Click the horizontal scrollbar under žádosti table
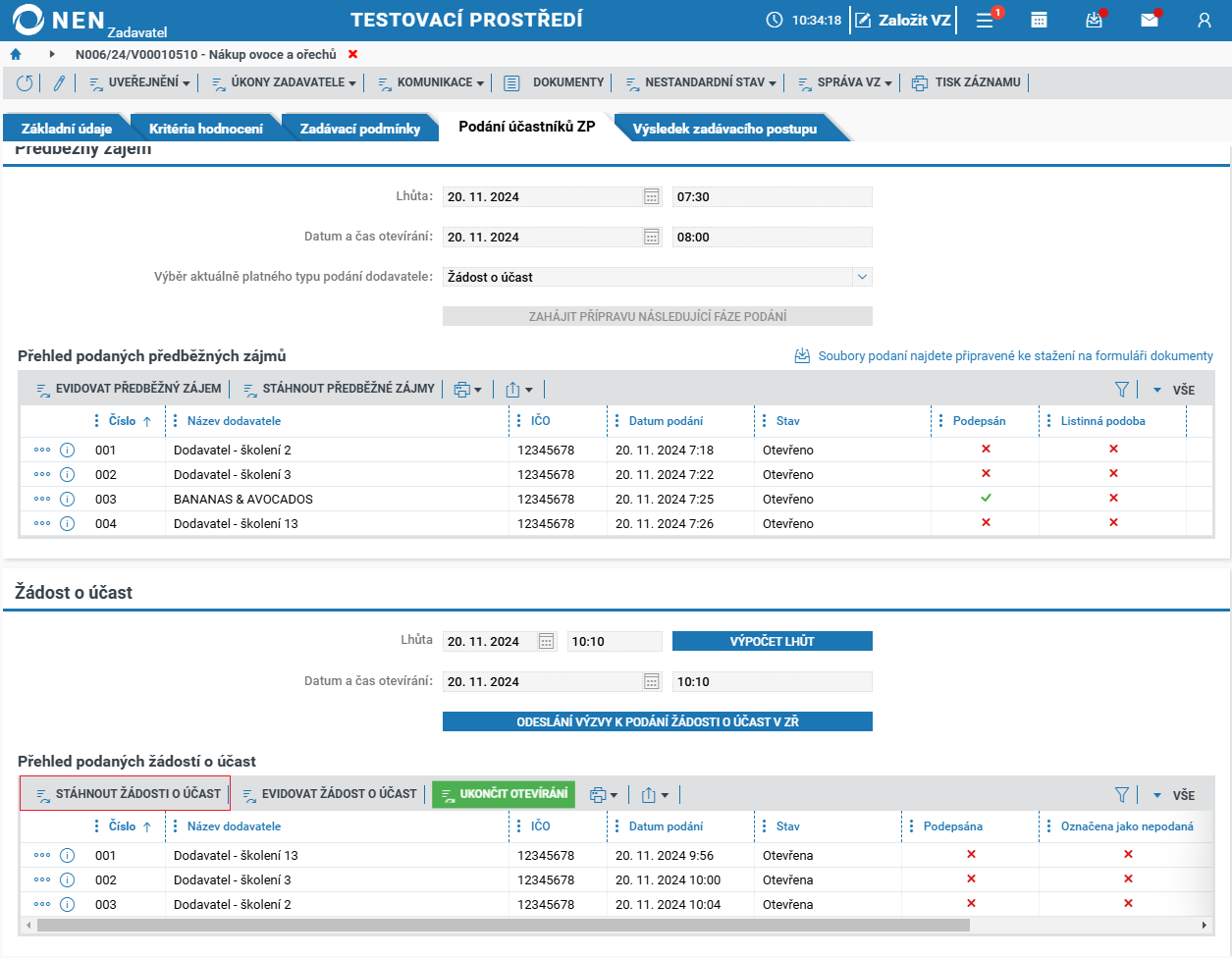This screenshot has width=1232, height=958. pyautogui.click(x=504, y=925)
